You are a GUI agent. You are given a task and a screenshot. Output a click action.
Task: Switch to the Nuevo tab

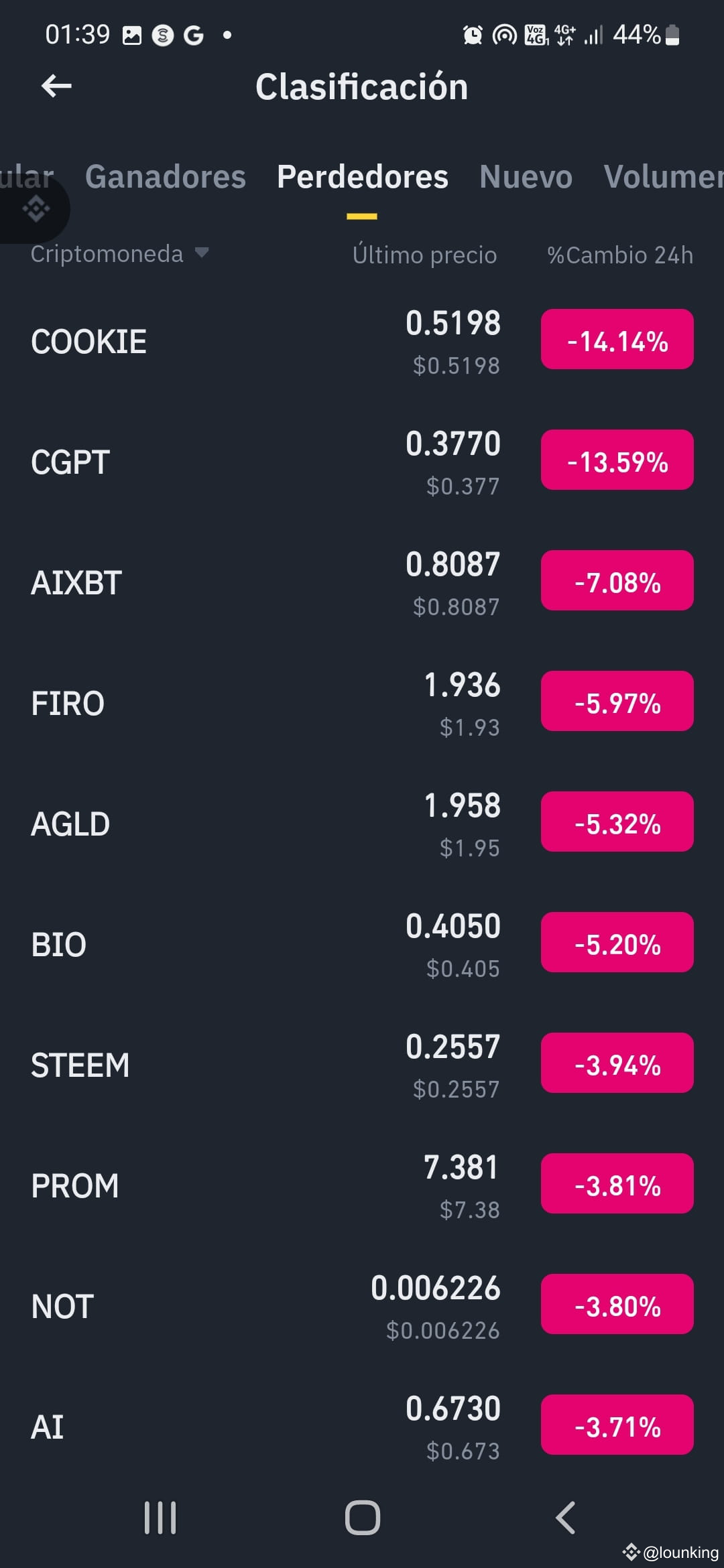526,177
